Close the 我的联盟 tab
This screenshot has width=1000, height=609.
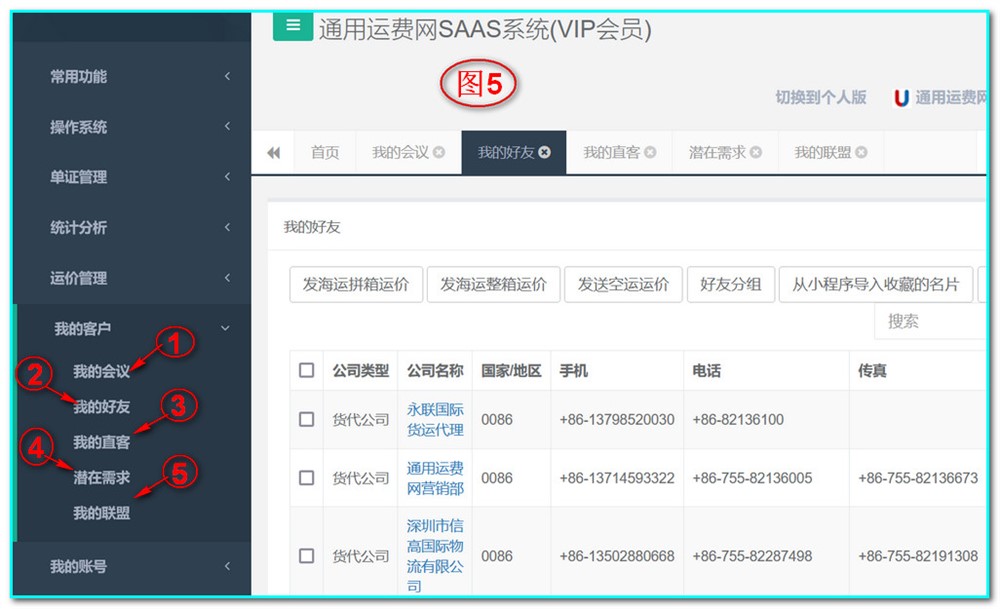(x=861, y=153)
